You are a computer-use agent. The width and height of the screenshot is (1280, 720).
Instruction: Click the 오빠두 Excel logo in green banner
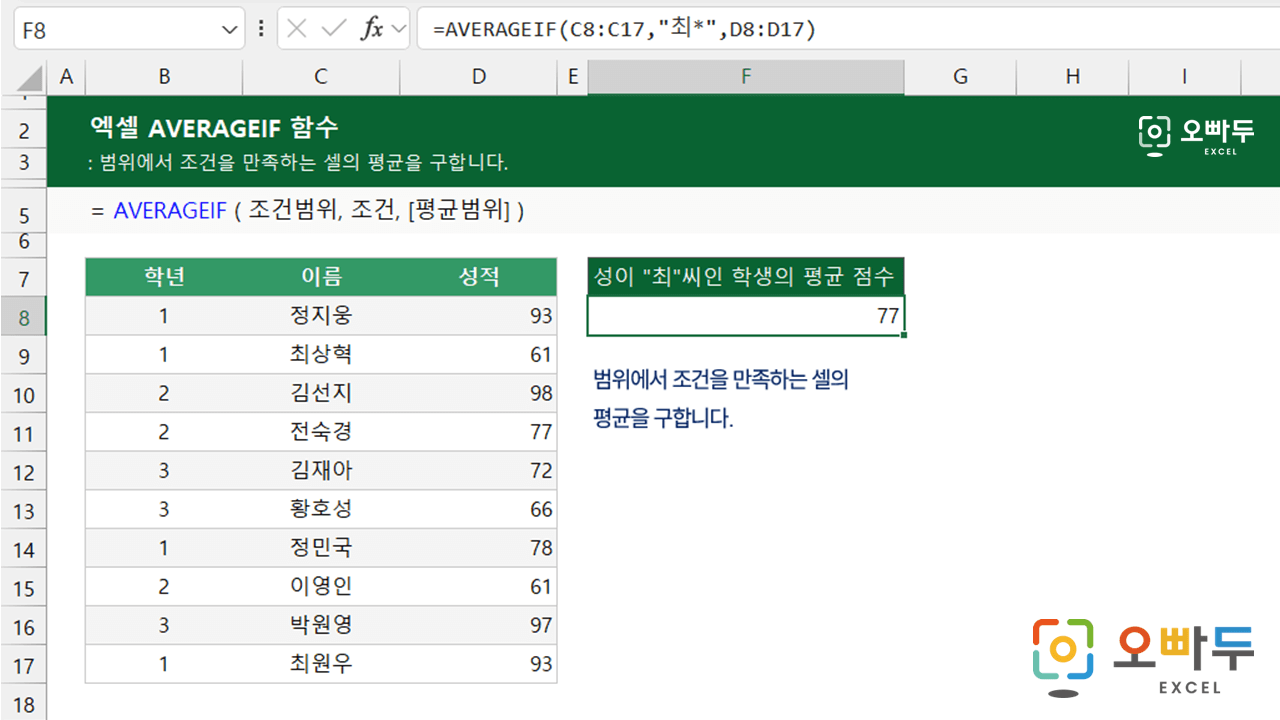(1195, 135)
